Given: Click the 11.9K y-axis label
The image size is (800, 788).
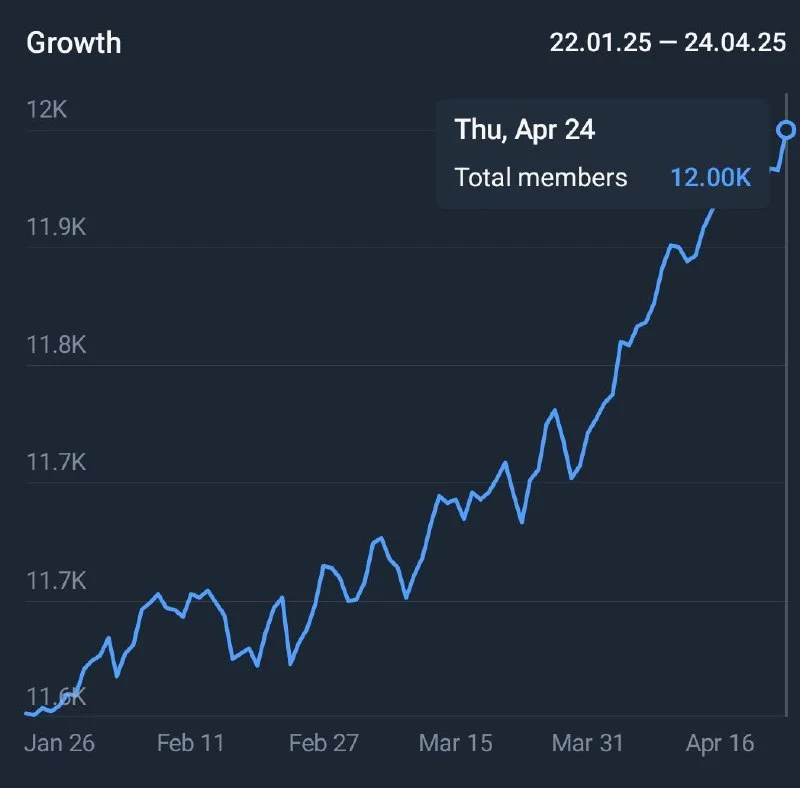Looking at the screenshot, I should coord(56,227).
